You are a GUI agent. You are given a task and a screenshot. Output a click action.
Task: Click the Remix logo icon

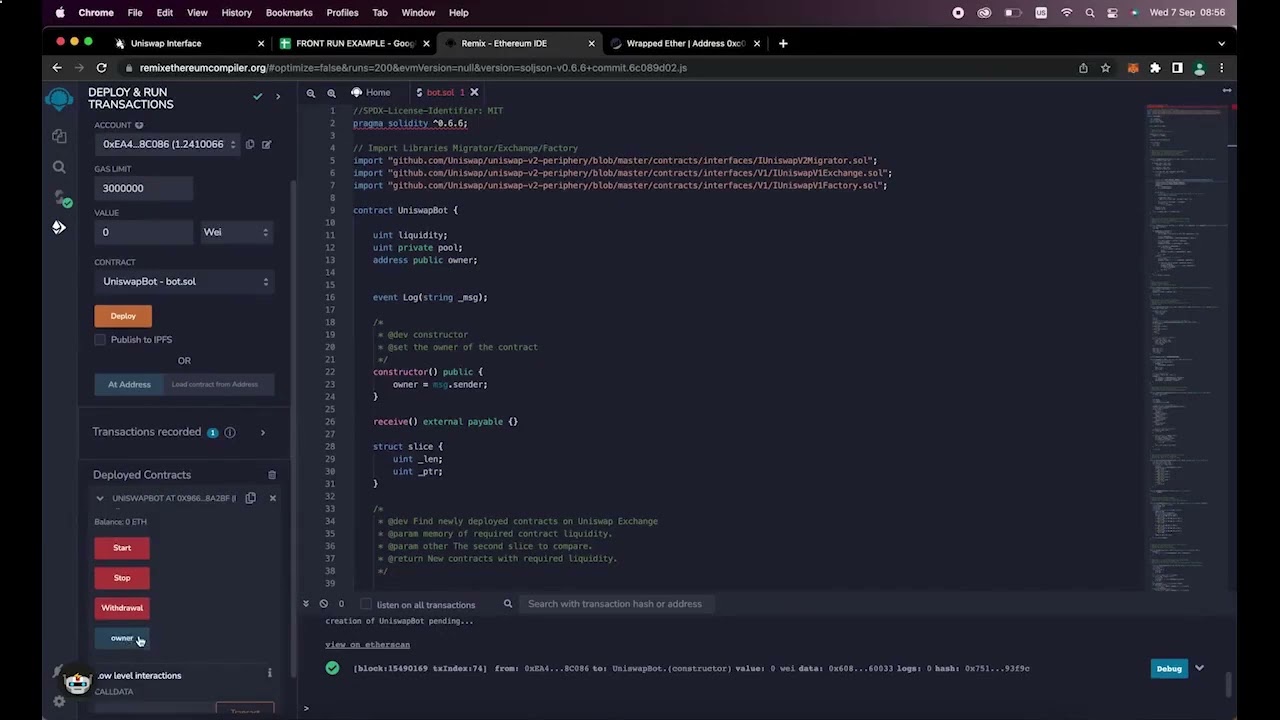(x=60, y=98)
